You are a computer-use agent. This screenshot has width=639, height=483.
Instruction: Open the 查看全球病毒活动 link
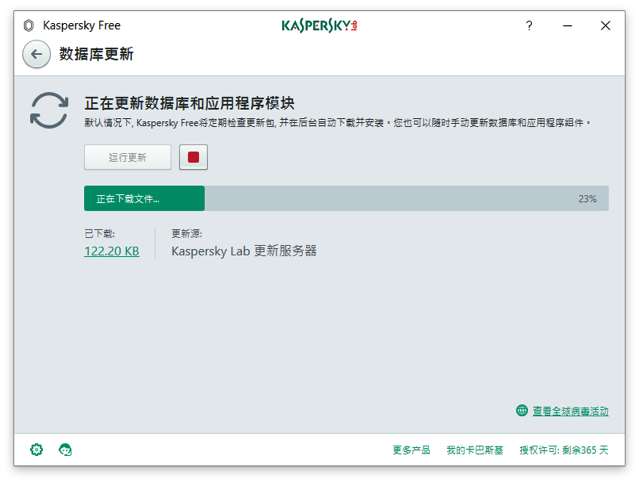click(571, 411)
